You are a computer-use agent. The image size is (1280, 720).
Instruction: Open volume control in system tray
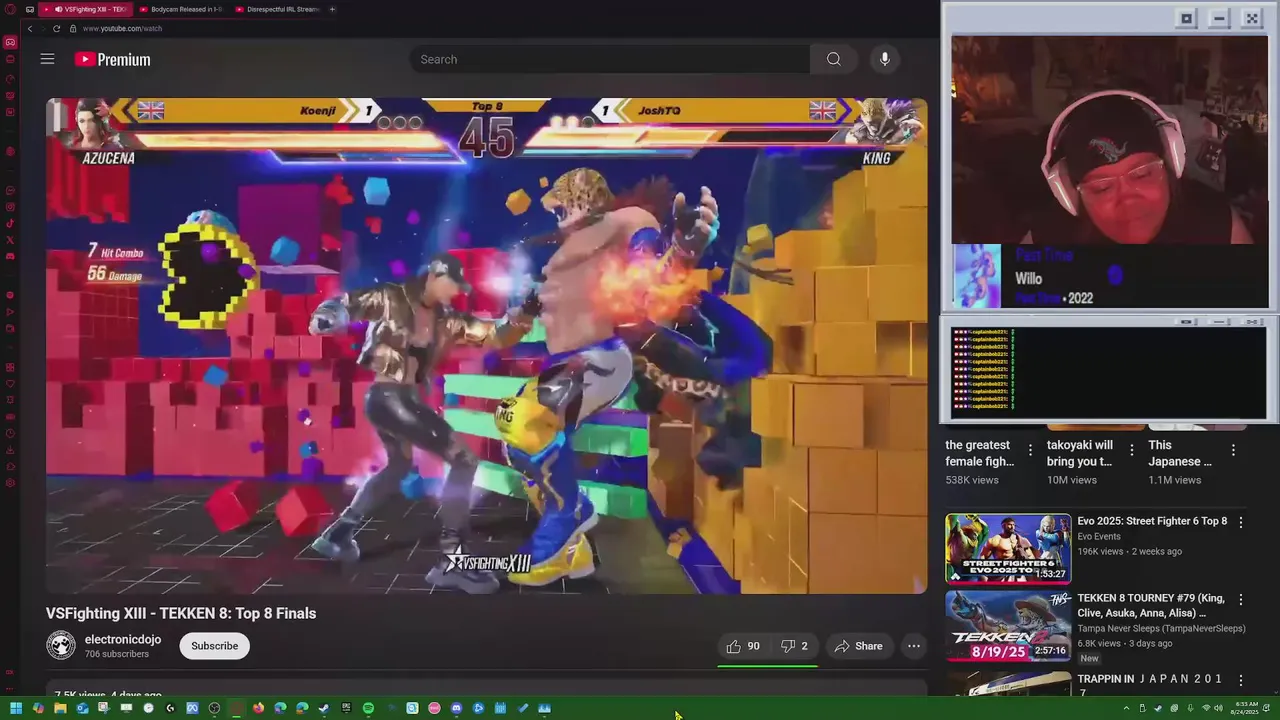[x=1219, y=708]
